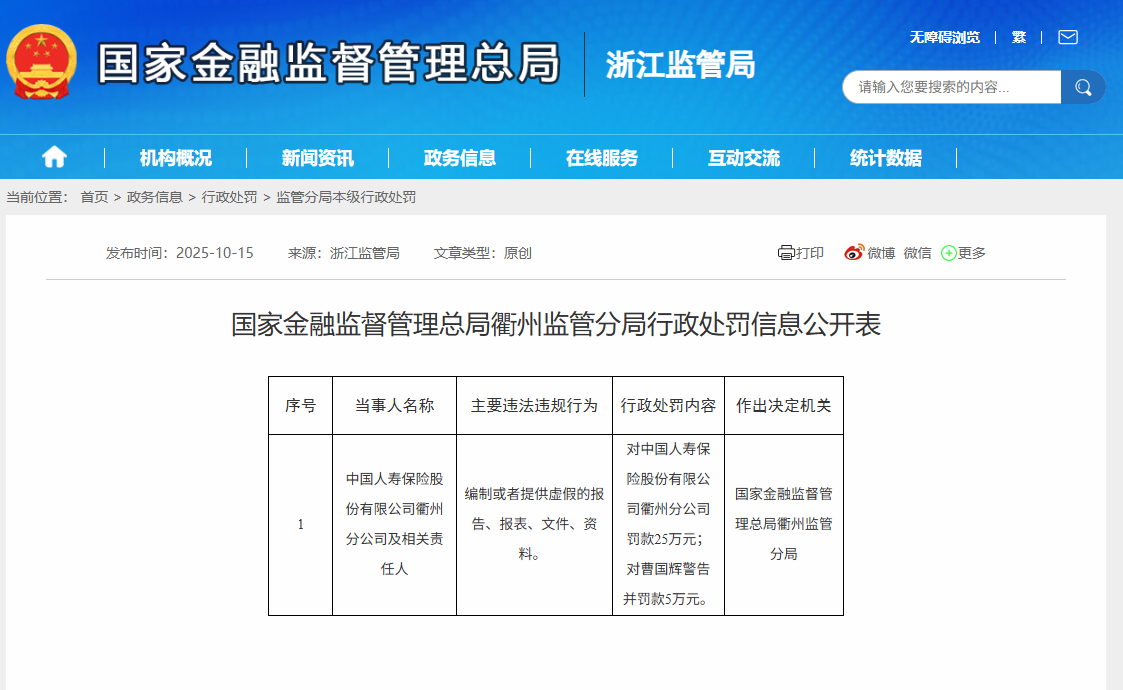Click 政务信息 breadcrumb link

[155, 197]
